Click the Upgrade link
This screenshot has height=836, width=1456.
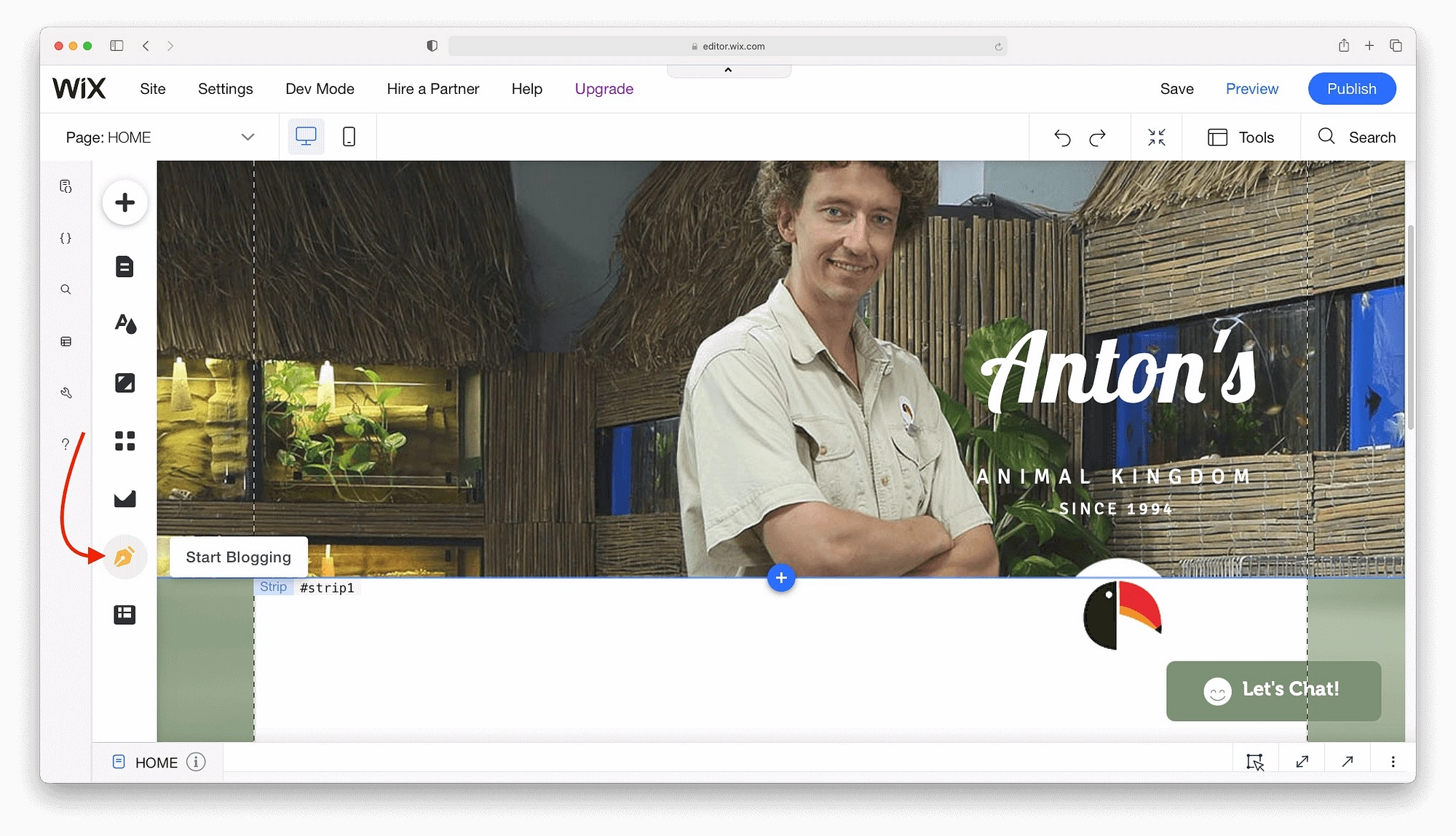tap(604, 89)
